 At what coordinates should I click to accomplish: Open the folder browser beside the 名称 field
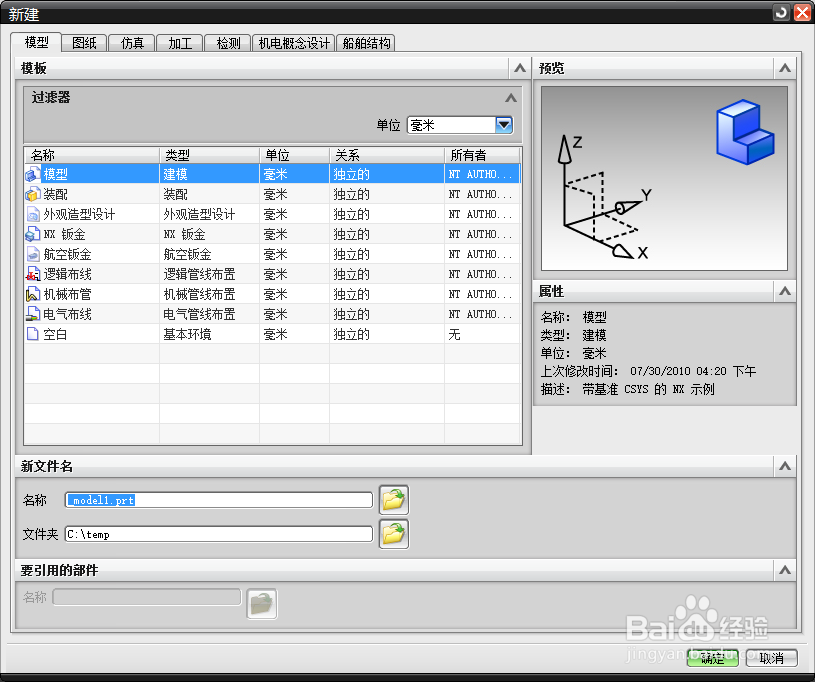[x=393, y=499]
